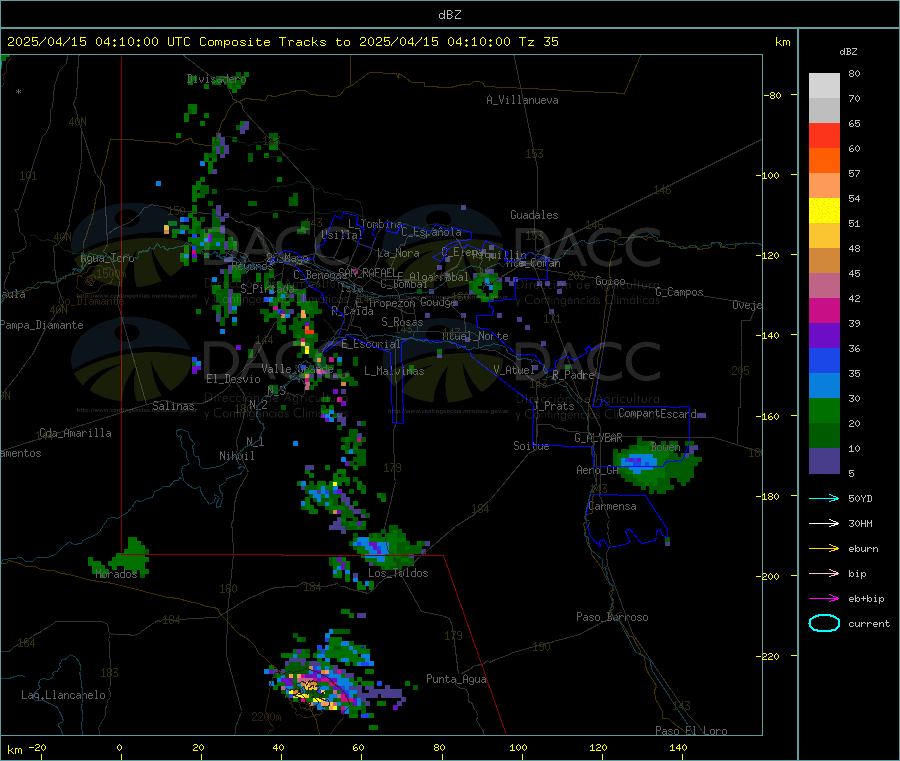The height and width of the screenshot is (761, 900).
Task: Click the '50YD' legend label
Action: click(860, 498)
